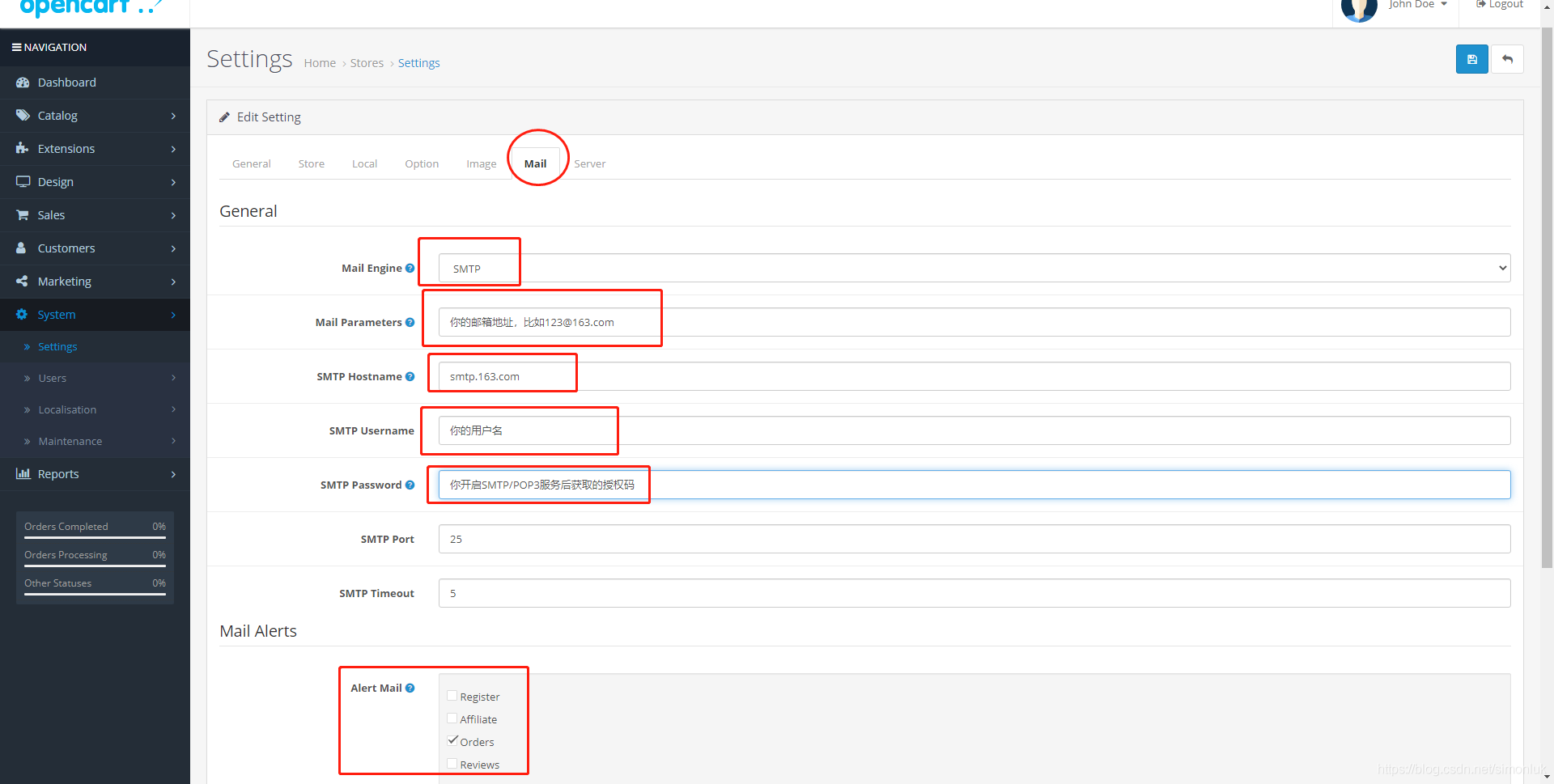Click the Alert Mail help icon
1554x784 pixels.
tap(410, 689)
